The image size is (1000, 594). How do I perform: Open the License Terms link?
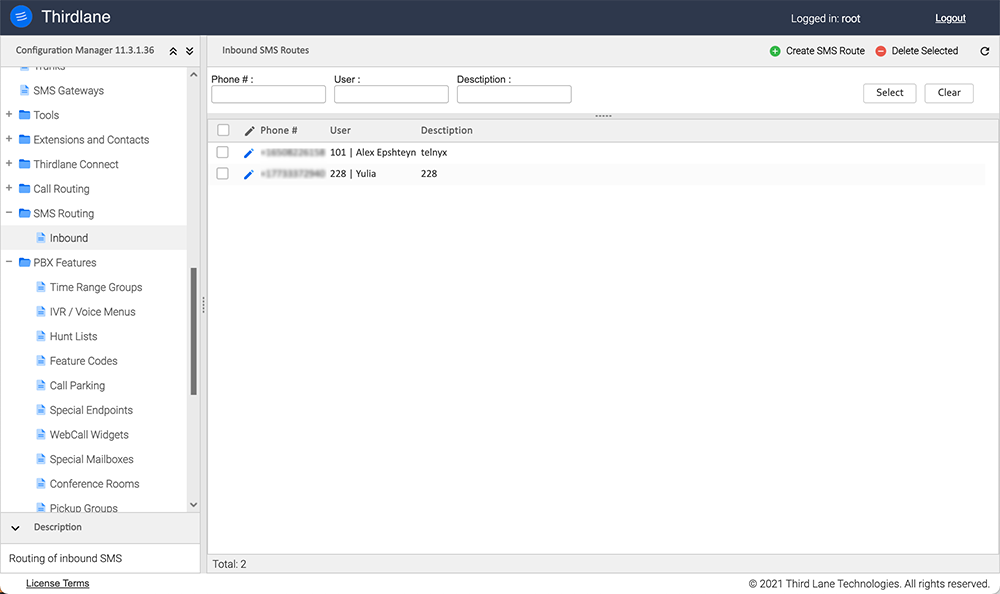click(57, 583)
